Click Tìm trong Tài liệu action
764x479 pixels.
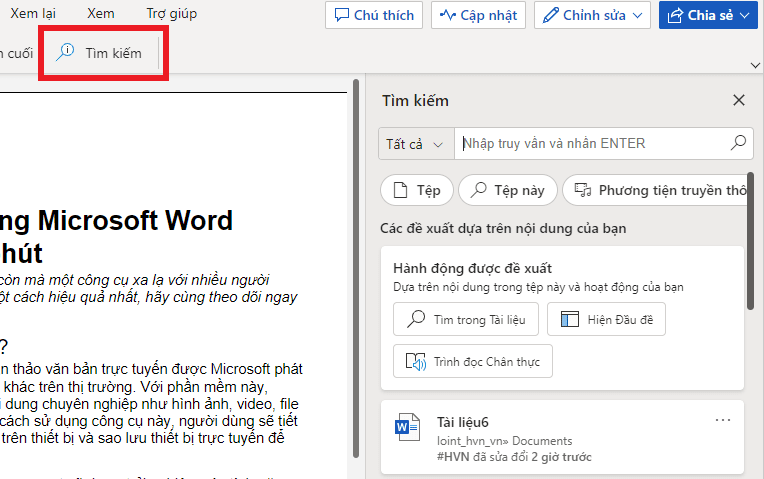pos(466,319)
